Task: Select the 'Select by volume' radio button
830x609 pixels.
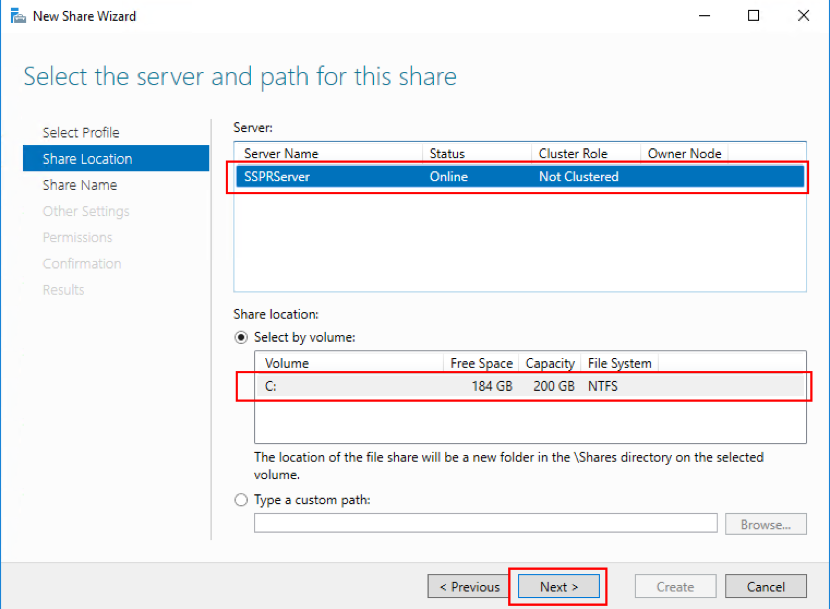Action: pyautogui.click(x=241, y=337)
